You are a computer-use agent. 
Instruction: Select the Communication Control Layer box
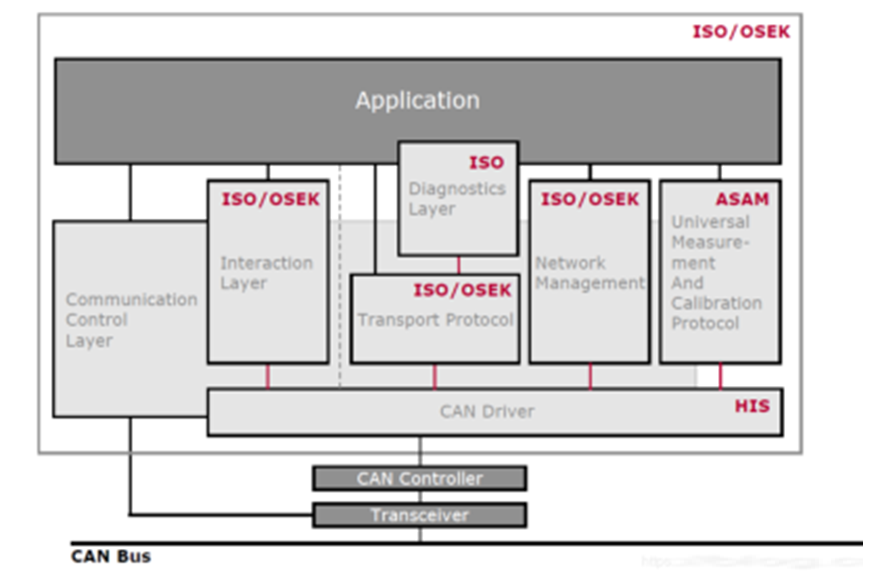pos(131,319)
